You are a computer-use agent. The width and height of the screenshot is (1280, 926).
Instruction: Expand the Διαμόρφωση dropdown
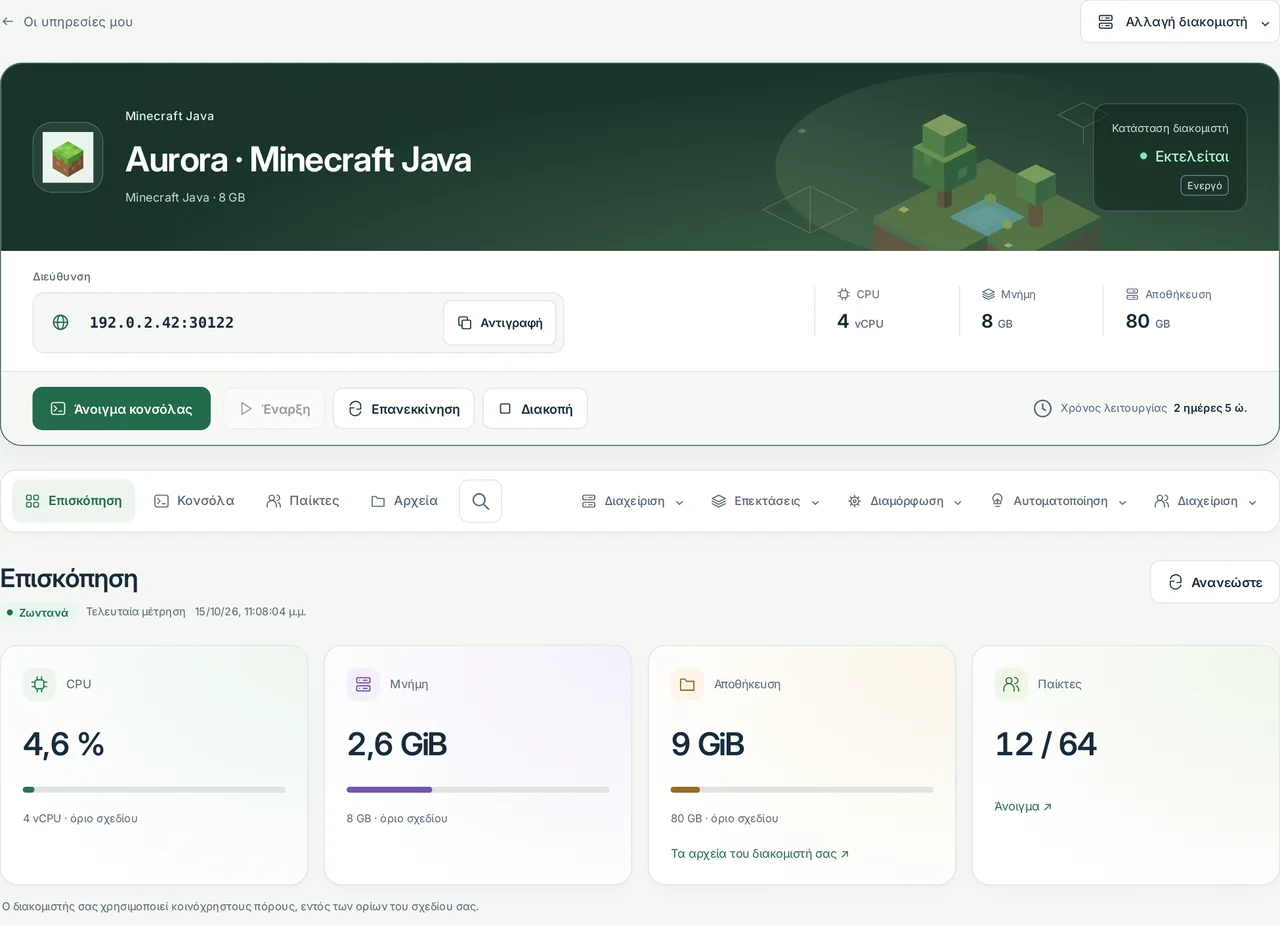coord(905,501)
